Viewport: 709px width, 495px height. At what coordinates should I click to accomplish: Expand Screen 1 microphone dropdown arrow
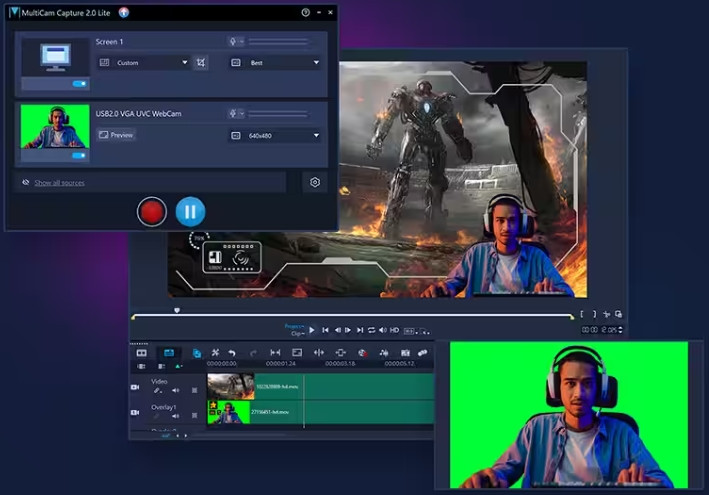pyautogui.click(x=241, y=42)
